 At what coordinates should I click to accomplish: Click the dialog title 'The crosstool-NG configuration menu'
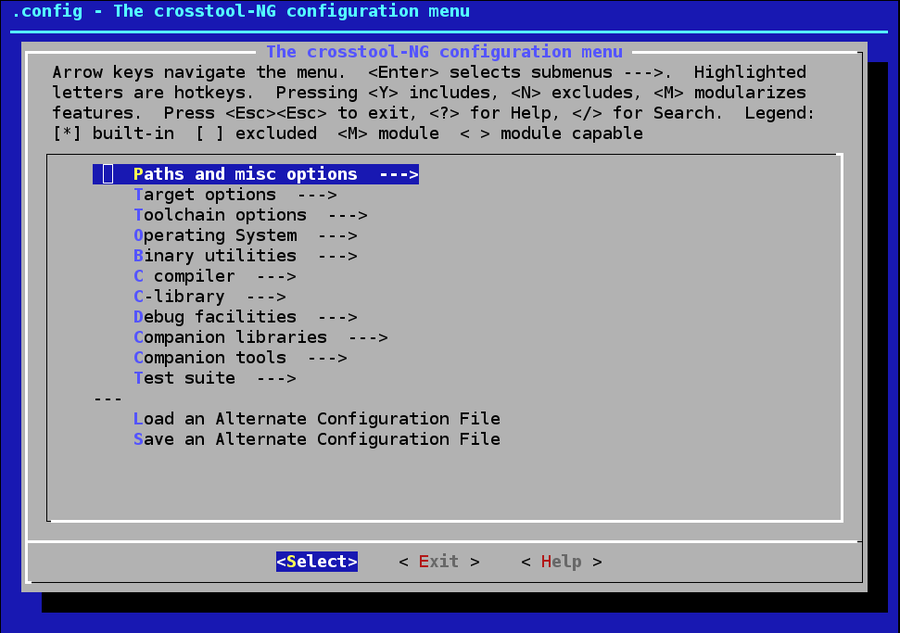444,52
